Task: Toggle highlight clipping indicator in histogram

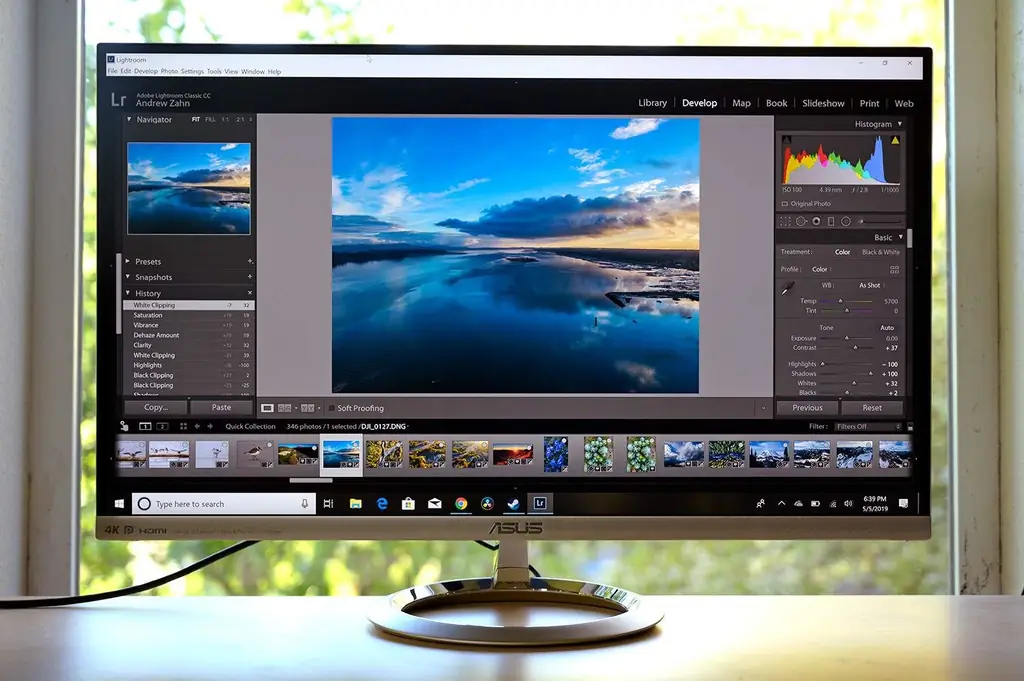Action: tap(895, 140)
